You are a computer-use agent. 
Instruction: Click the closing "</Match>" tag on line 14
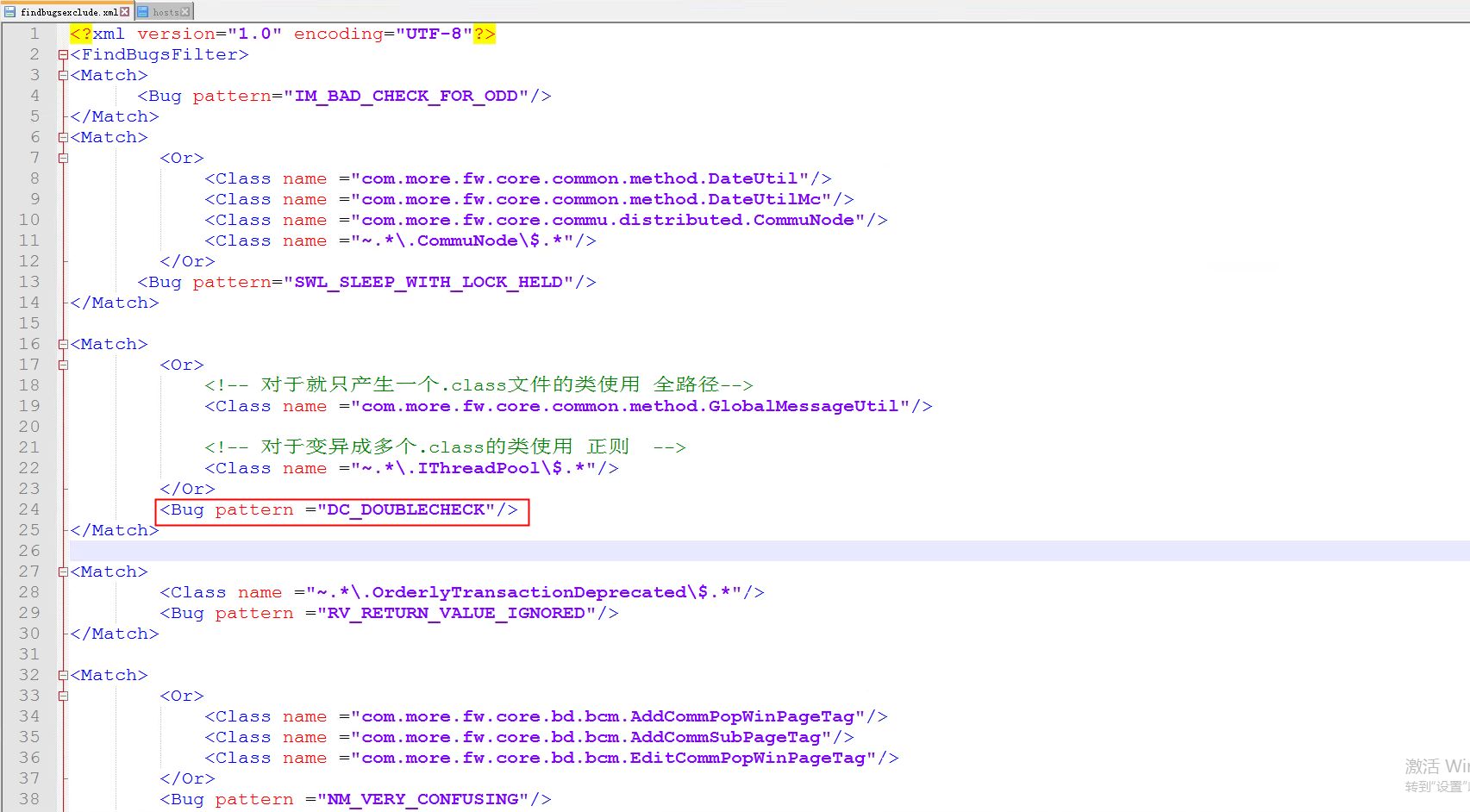pos(115,303)
